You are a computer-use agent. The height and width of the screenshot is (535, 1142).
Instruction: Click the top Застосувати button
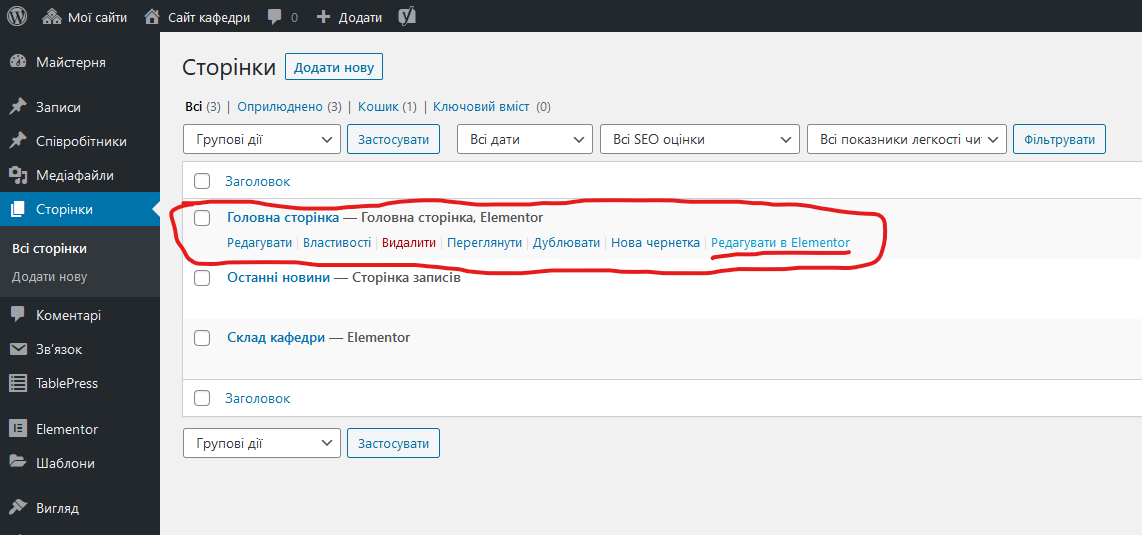point(393,139)
